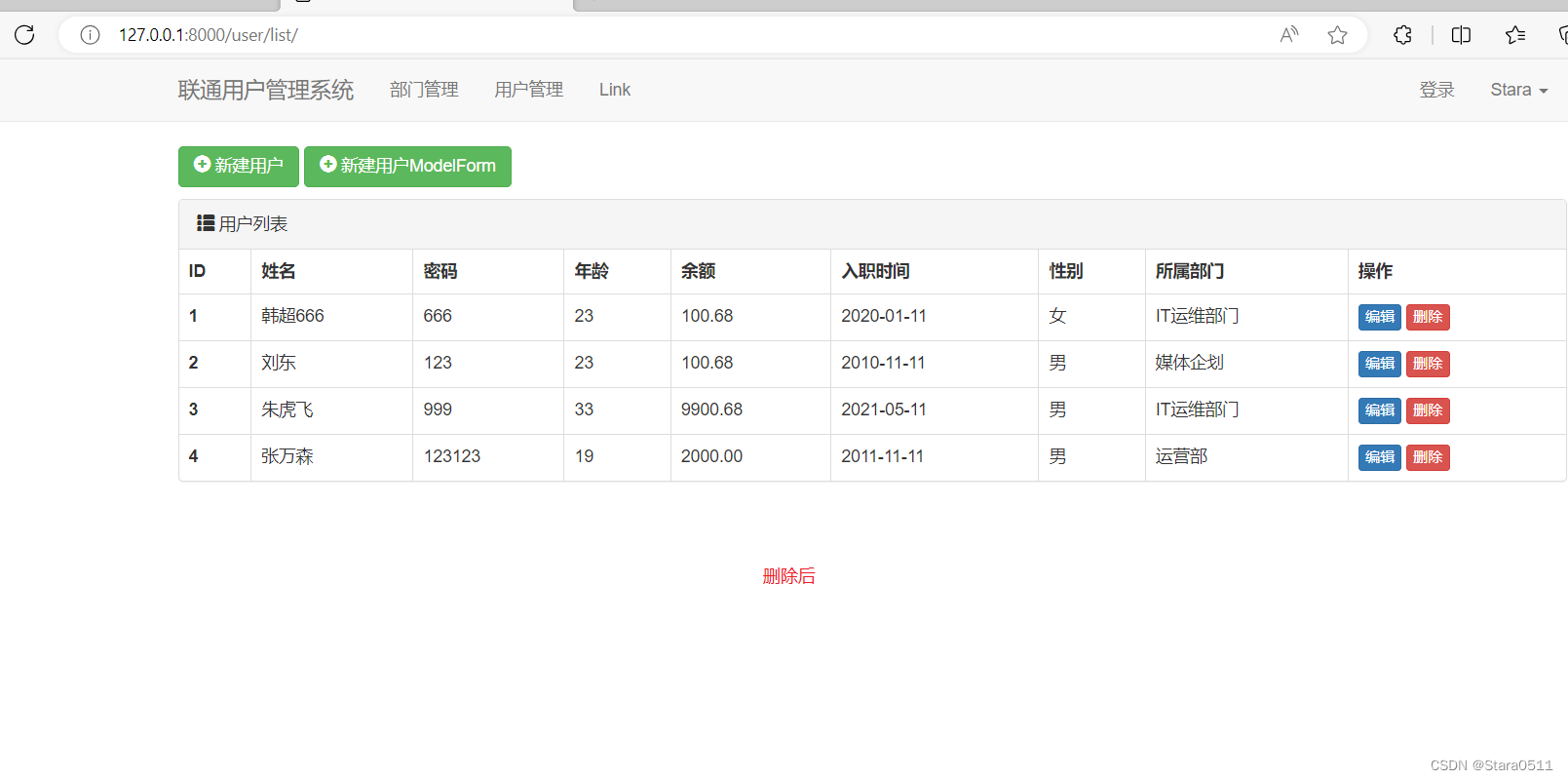Screen dimensions: 1568x780
Task: Click the 新建用户 button
Action: (x=239, y=166)
